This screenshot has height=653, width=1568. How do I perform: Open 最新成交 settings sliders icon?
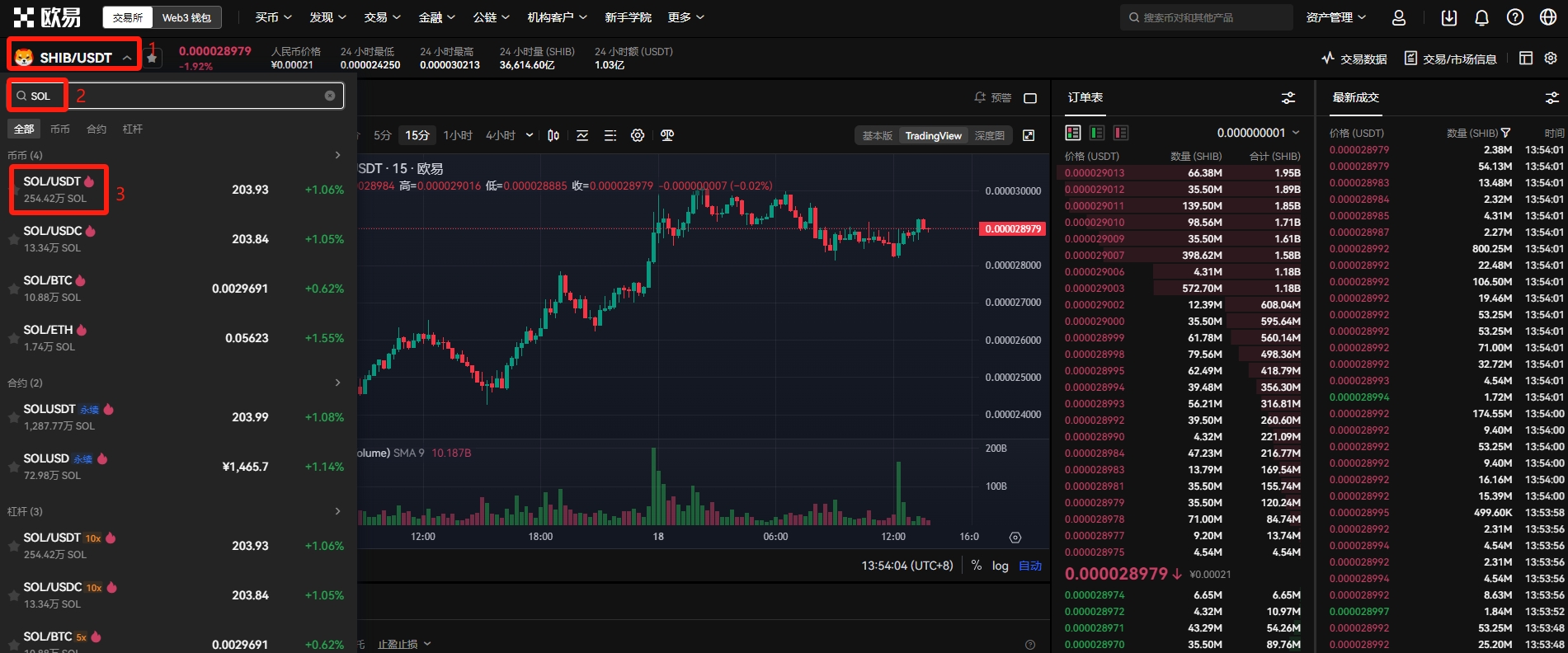point(1552,98)
